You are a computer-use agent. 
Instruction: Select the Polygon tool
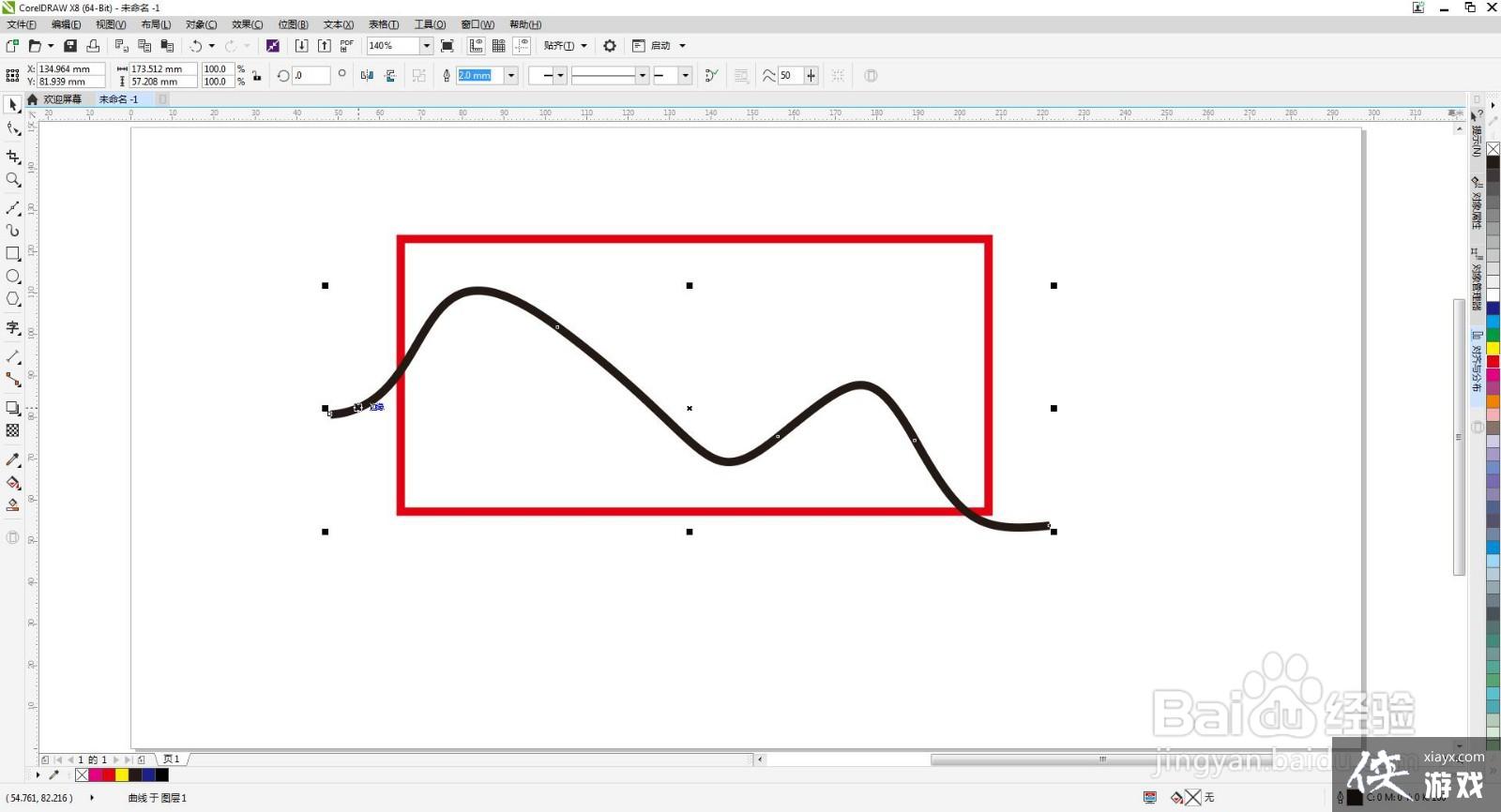[x=13, y=299]
